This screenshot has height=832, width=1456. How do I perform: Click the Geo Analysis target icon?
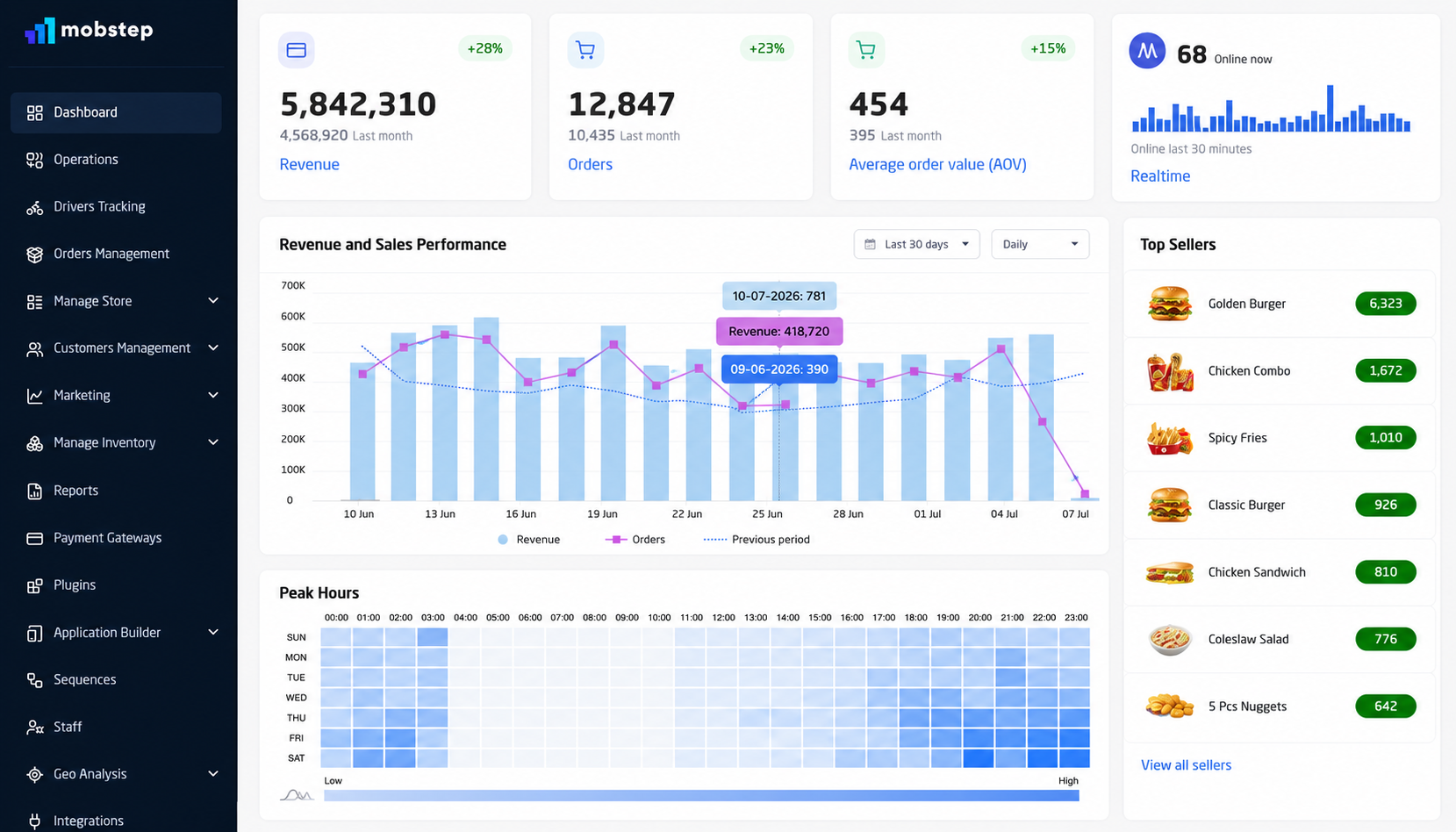click(35, 774)
